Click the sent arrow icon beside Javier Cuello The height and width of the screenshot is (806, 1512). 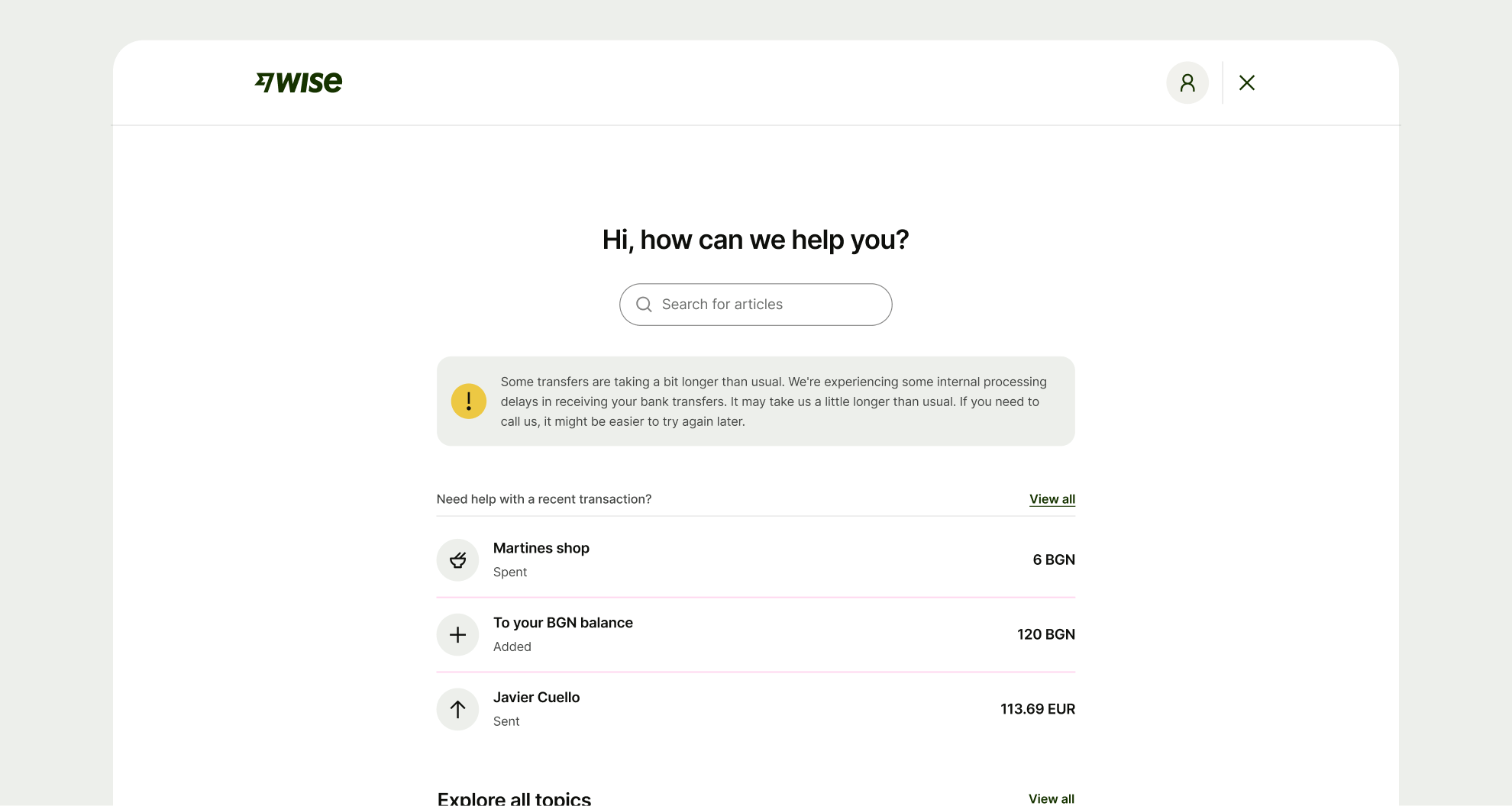457,709
